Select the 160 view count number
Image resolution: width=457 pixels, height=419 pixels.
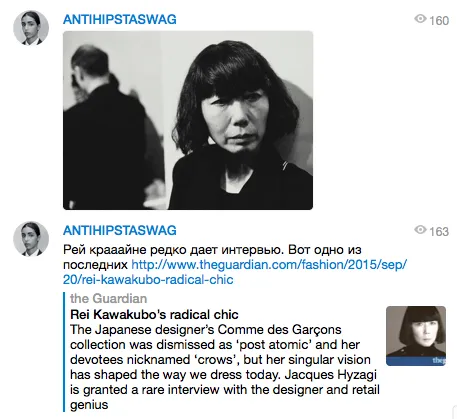439,21
